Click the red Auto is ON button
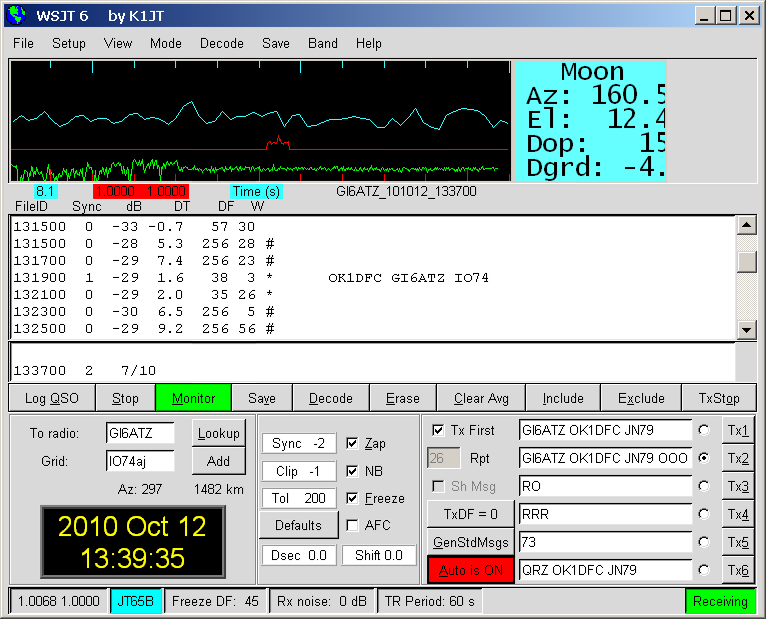This screenshot has height=619, width=766. 470,570
